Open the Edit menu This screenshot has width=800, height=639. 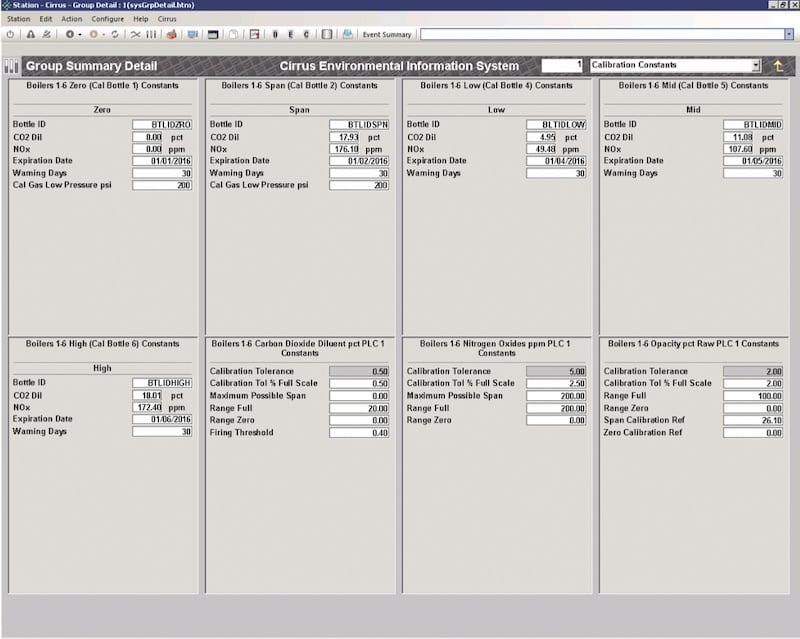(46, 19)
